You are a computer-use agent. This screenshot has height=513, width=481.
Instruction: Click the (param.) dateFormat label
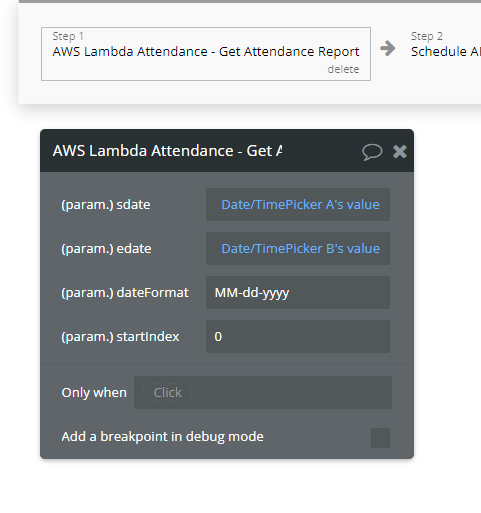(125, 293)
